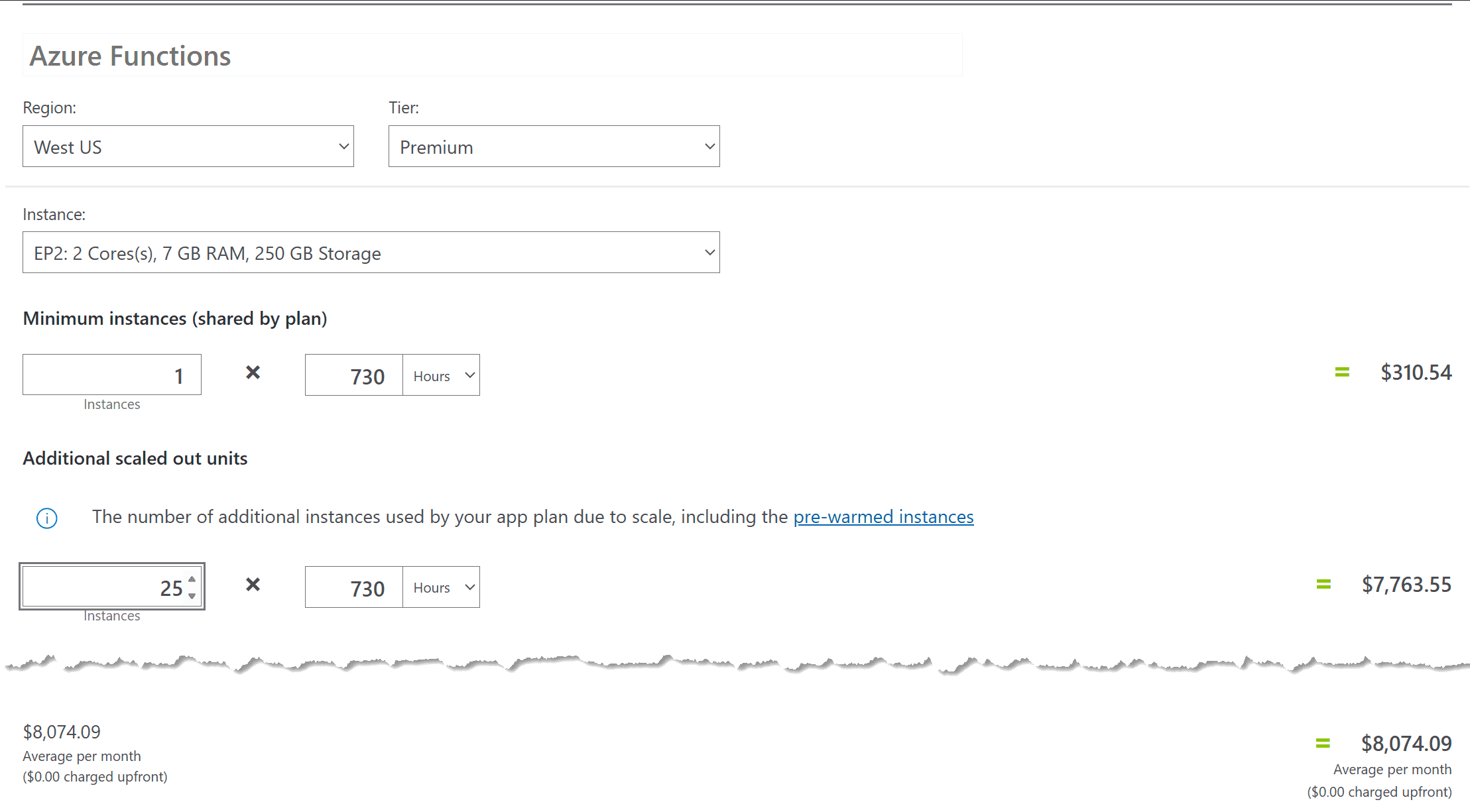Viewport: 1470px width, 812px height.
Task: Click the 730 hours field for minimum instances
Action: click(x=354, y=375)
